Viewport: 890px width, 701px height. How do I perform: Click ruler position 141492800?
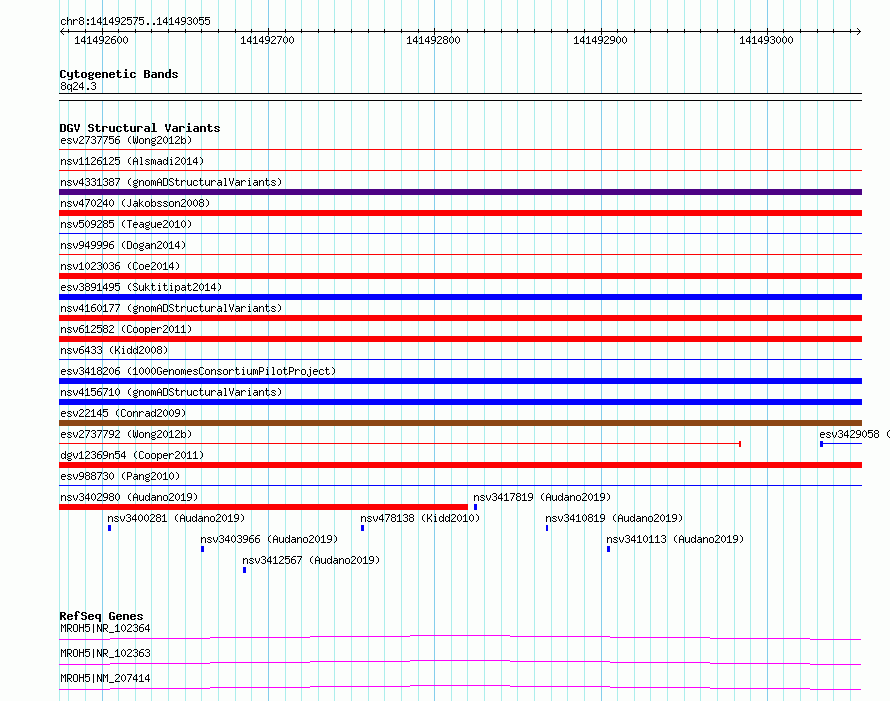tap(433, 40)
